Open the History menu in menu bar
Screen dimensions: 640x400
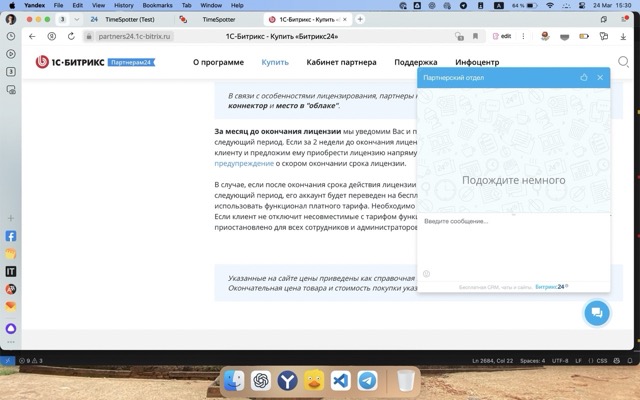point(124,5)
